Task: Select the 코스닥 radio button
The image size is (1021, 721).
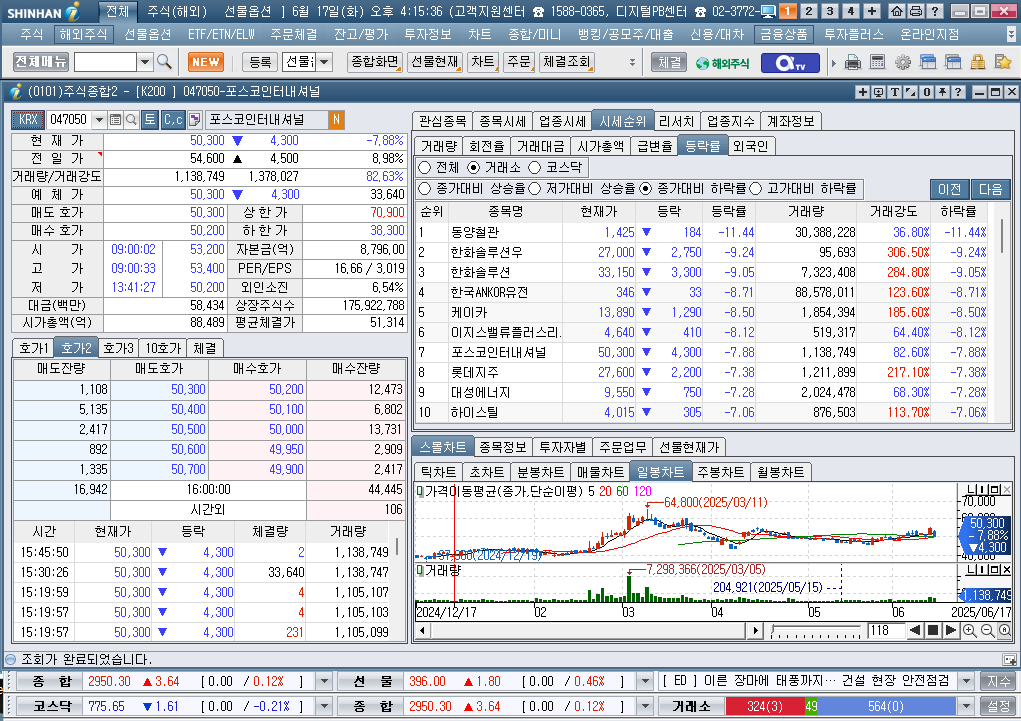Action: tap(535, 167)
